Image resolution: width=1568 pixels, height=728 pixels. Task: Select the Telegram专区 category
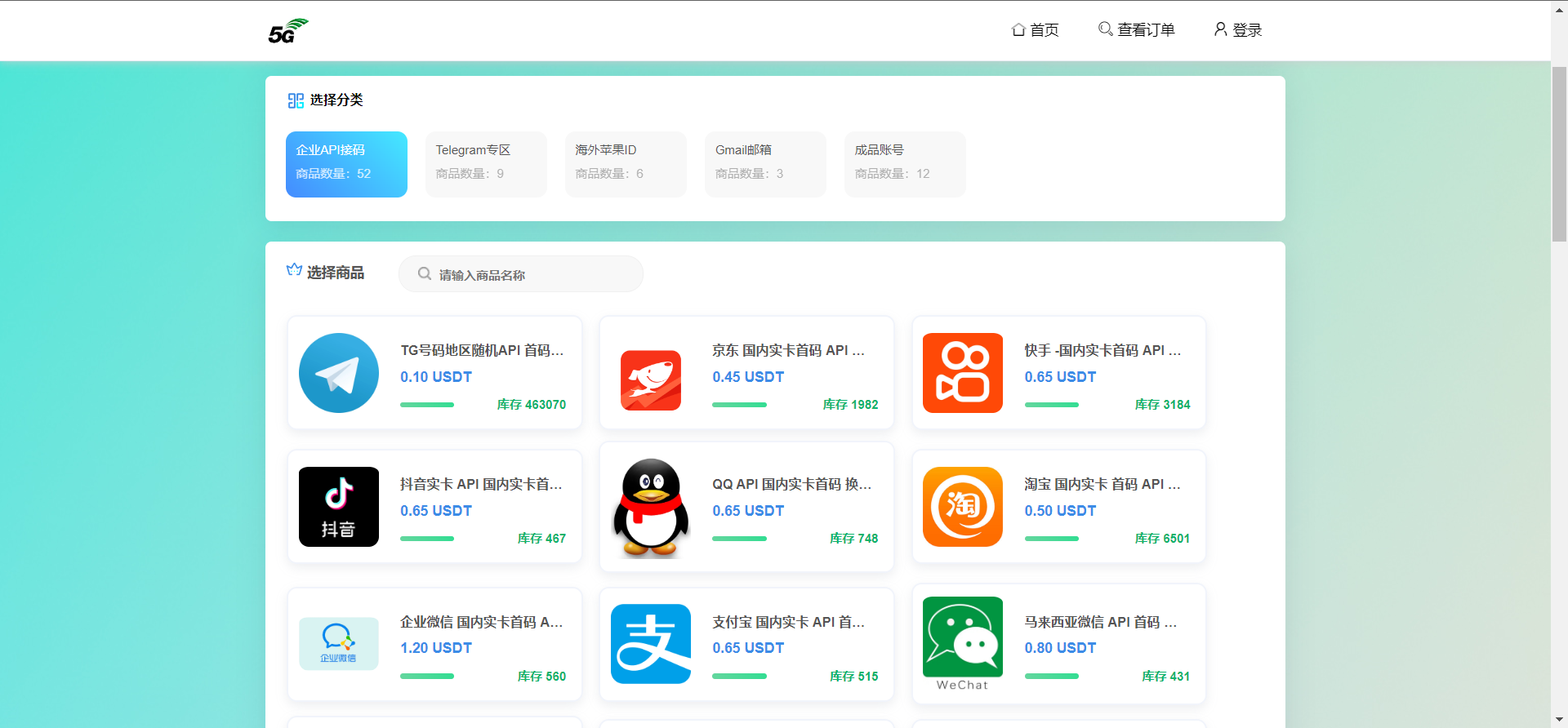point(486,164)
